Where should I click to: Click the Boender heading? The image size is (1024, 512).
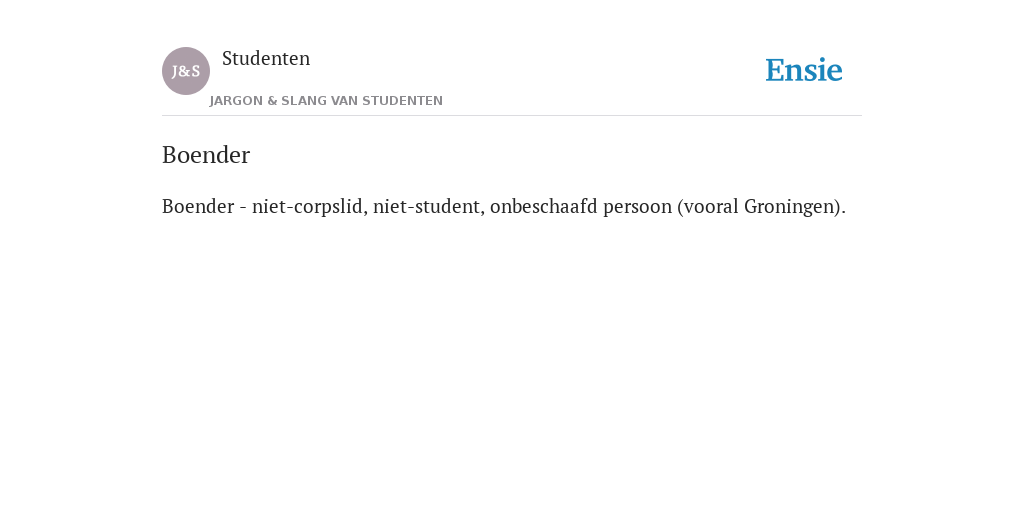point(206,155)
